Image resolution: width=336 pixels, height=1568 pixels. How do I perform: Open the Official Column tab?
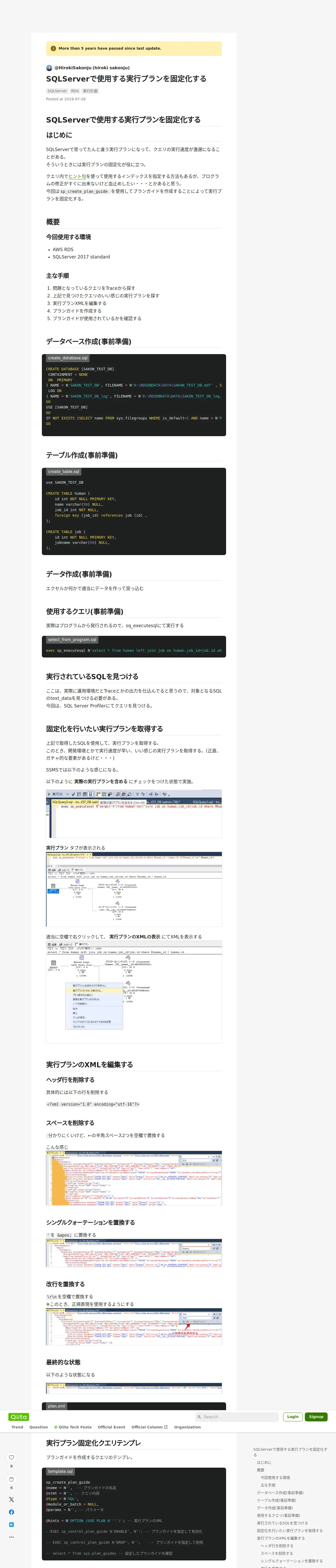coord(149,1427)
